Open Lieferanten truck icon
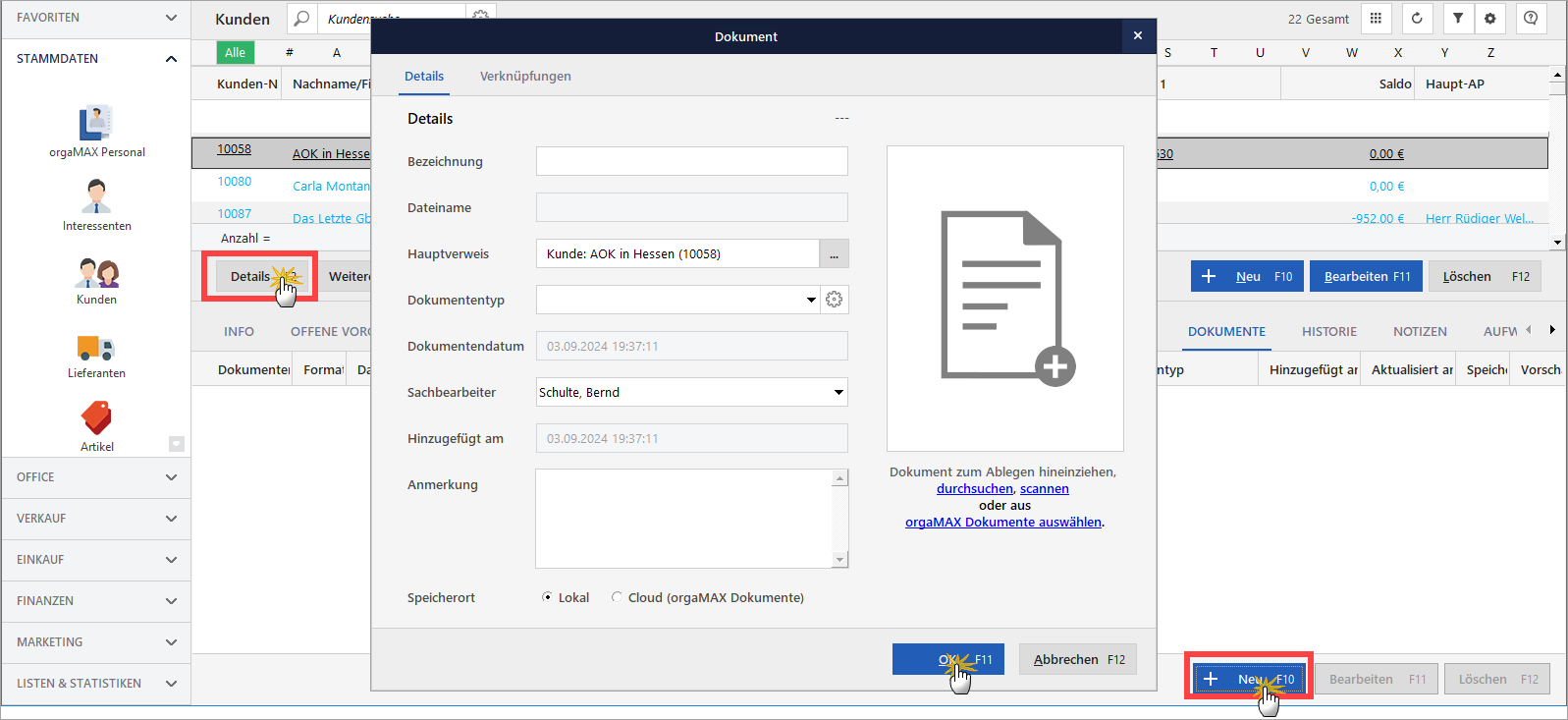Image resolution: width=1568 pixels, height=720 pixels. coord(96,356)
